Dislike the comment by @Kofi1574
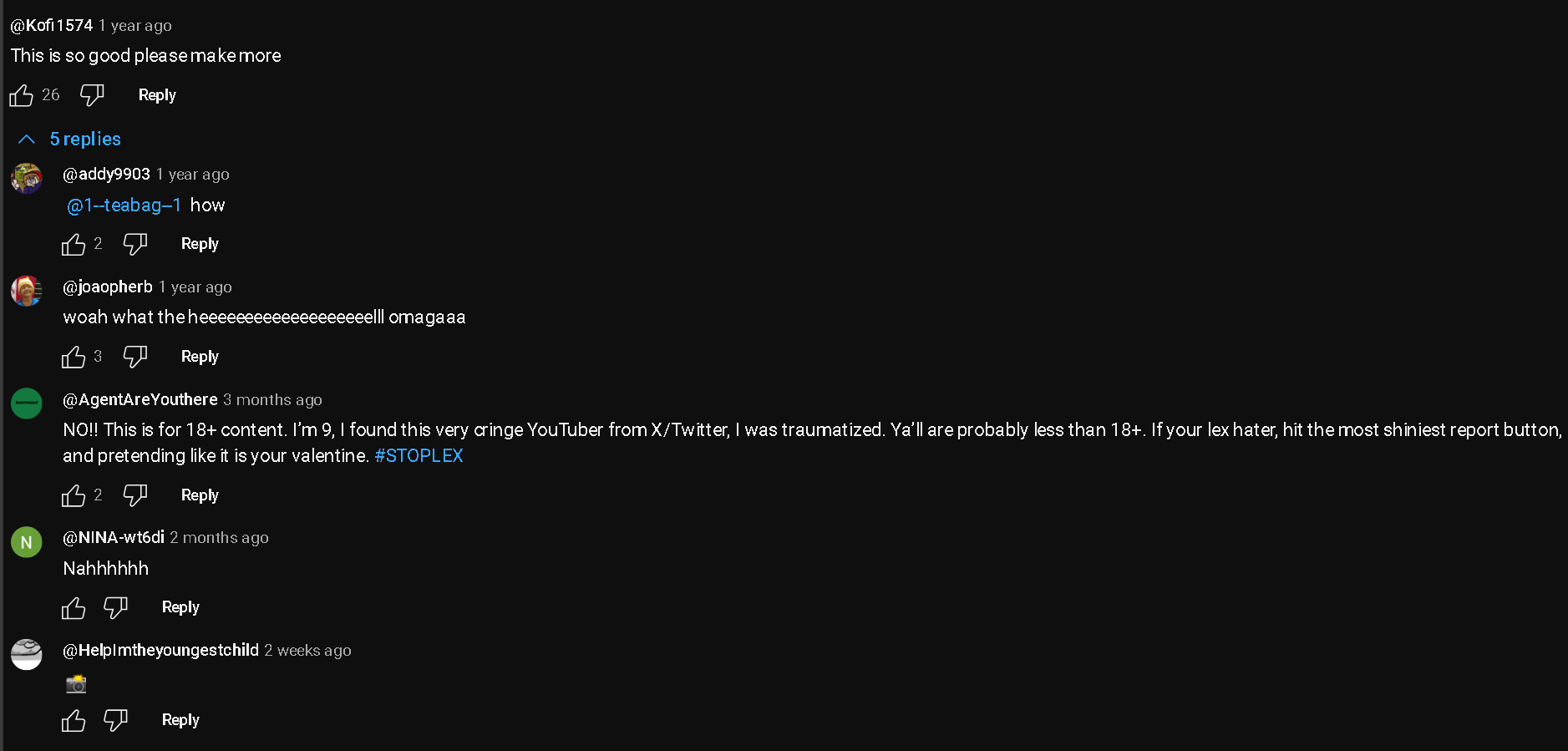Image resolution: width=1568 pixels, height=751 pixels. [92, 95]
